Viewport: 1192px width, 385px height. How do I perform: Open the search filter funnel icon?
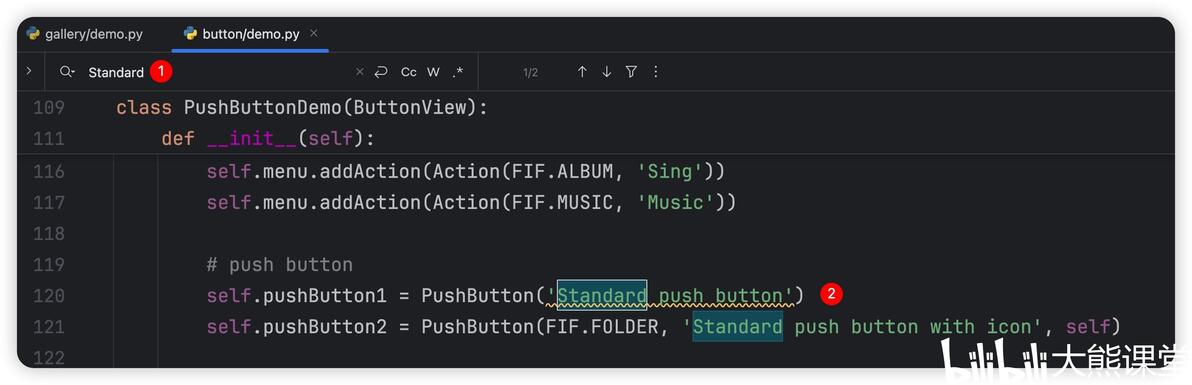coord(631,72)
